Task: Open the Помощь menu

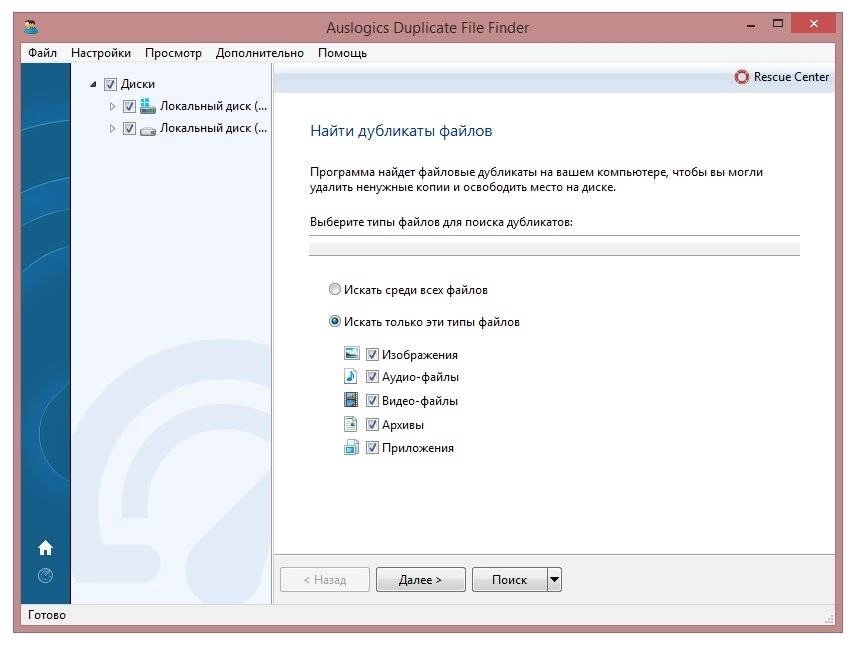Action: (x=342, y=53)
